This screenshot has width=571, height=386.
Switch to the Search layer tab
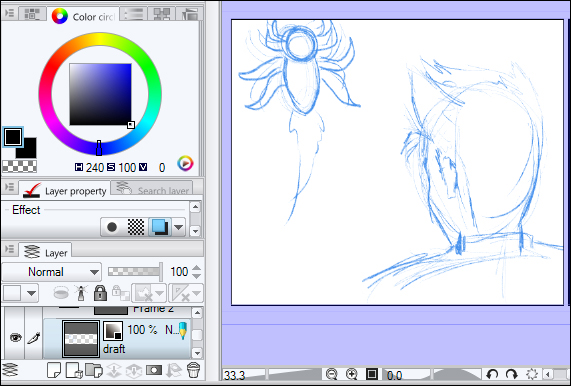[x=152, y=188]
